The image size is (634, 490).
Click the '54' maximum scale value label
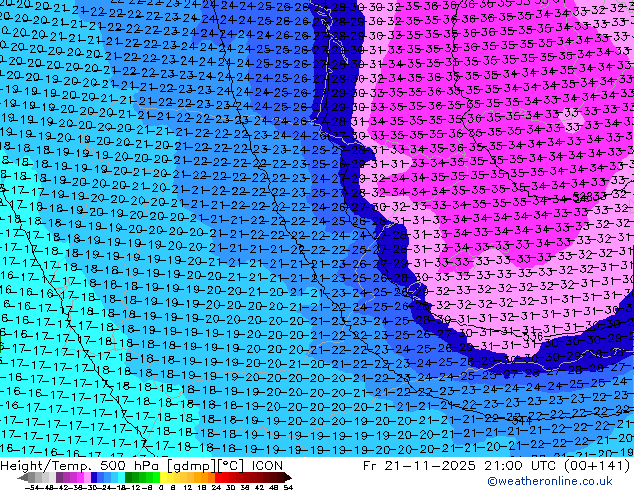pos(288,488)
